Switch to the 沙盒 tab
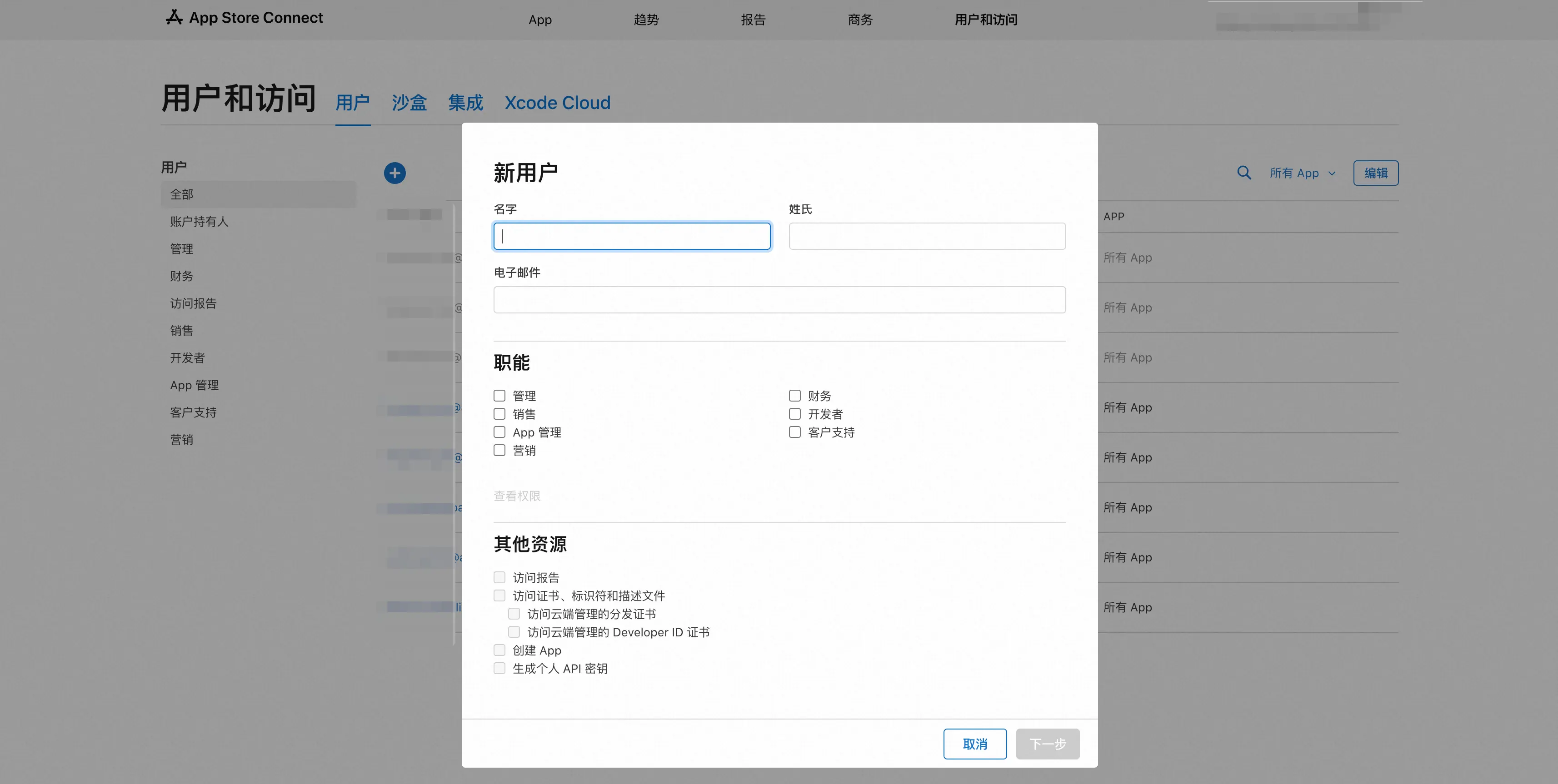1558x784 pixels. (x=409, y=103)
